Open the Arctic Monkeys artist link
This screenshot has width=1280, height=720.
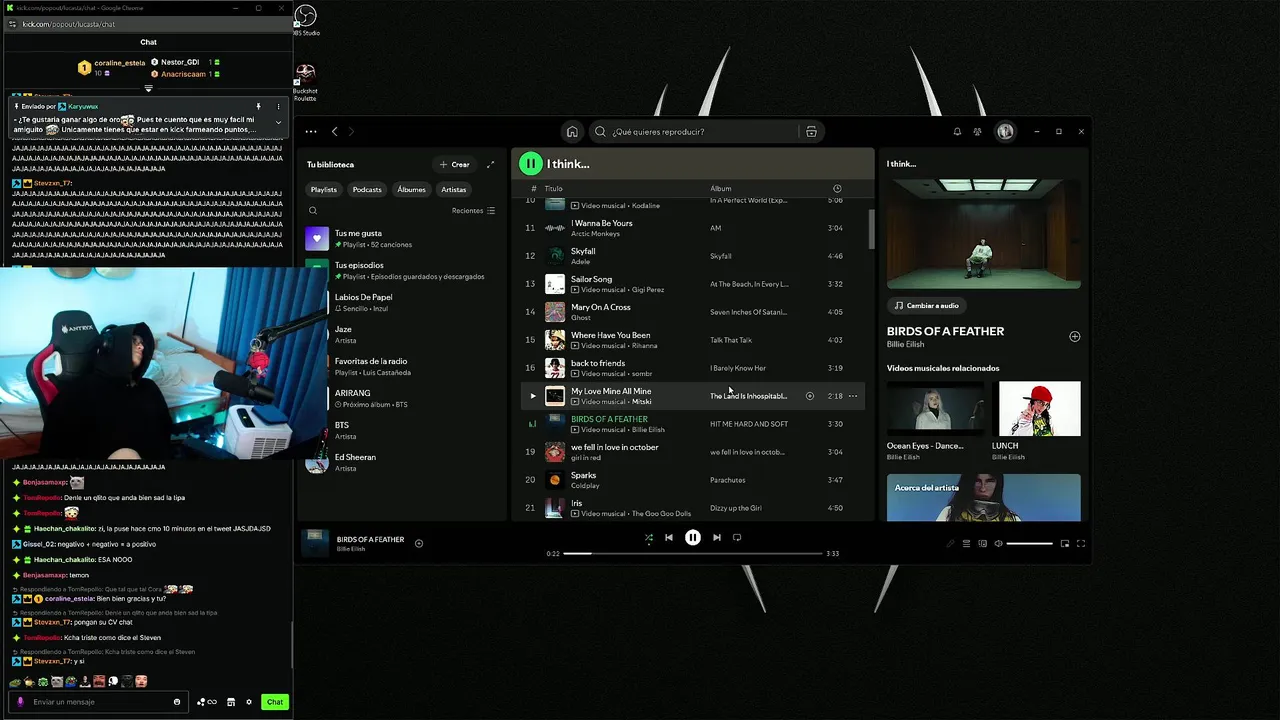click(x=595, y=233)
